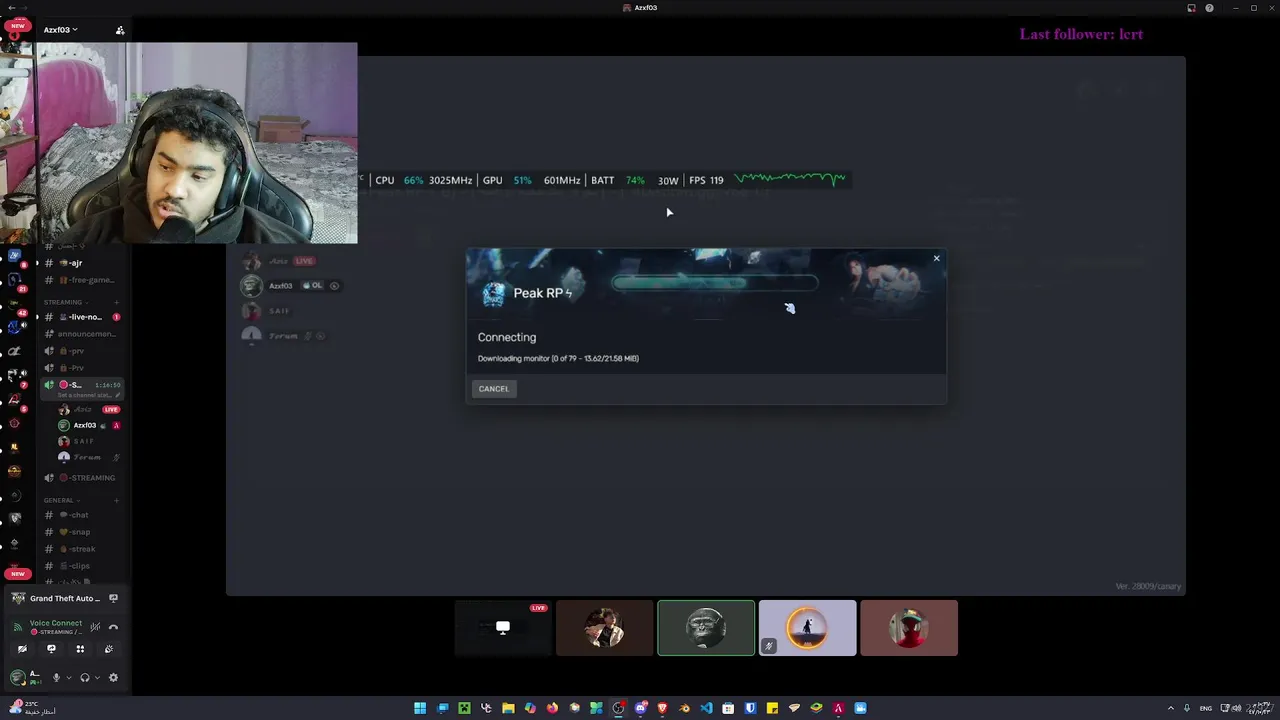Screen dimensions: 1280x720
Task: Click the Peak RP download progress bar
Action: (x=715, y=283)
